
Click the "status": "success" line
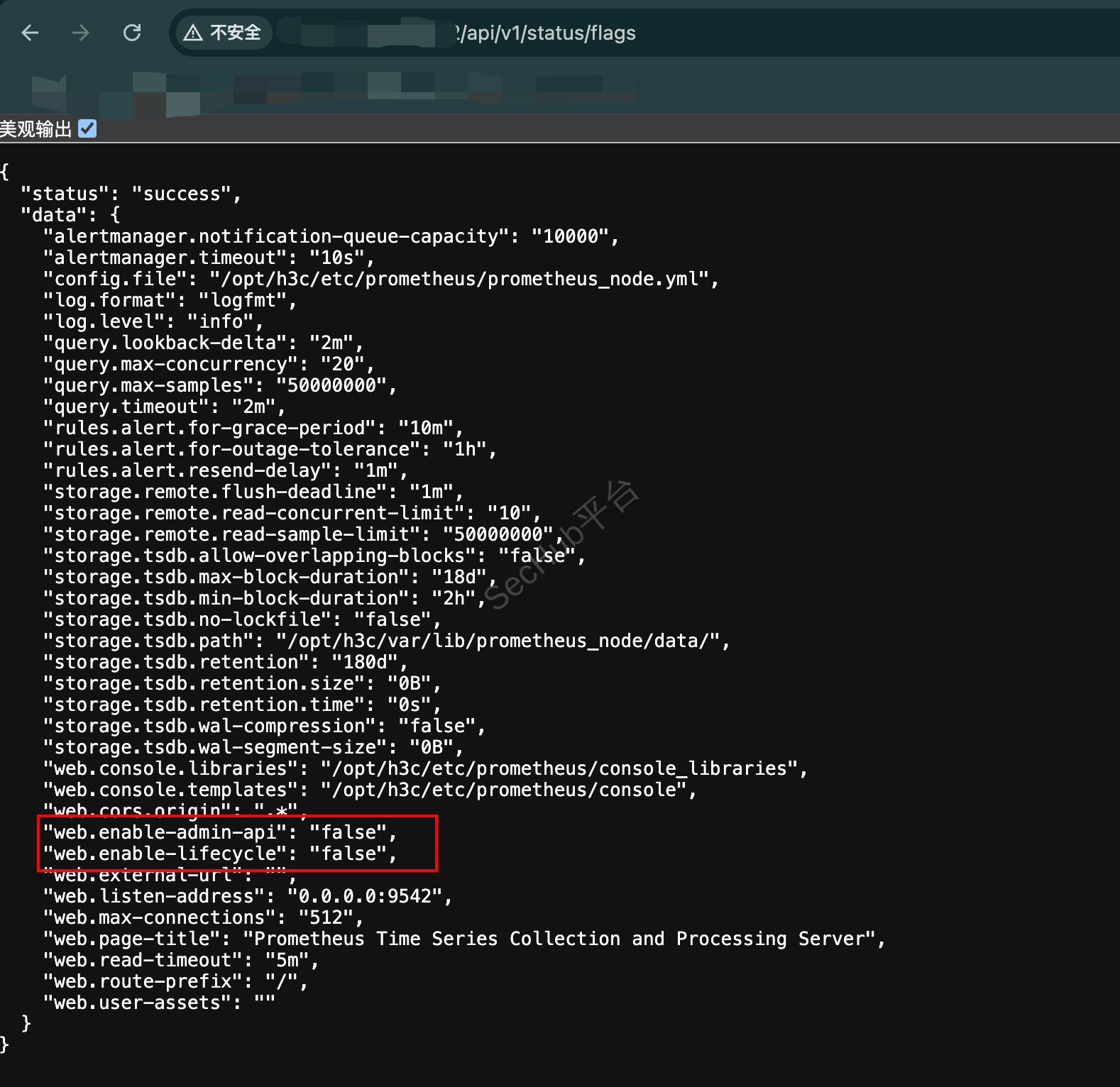click(131, 194)
